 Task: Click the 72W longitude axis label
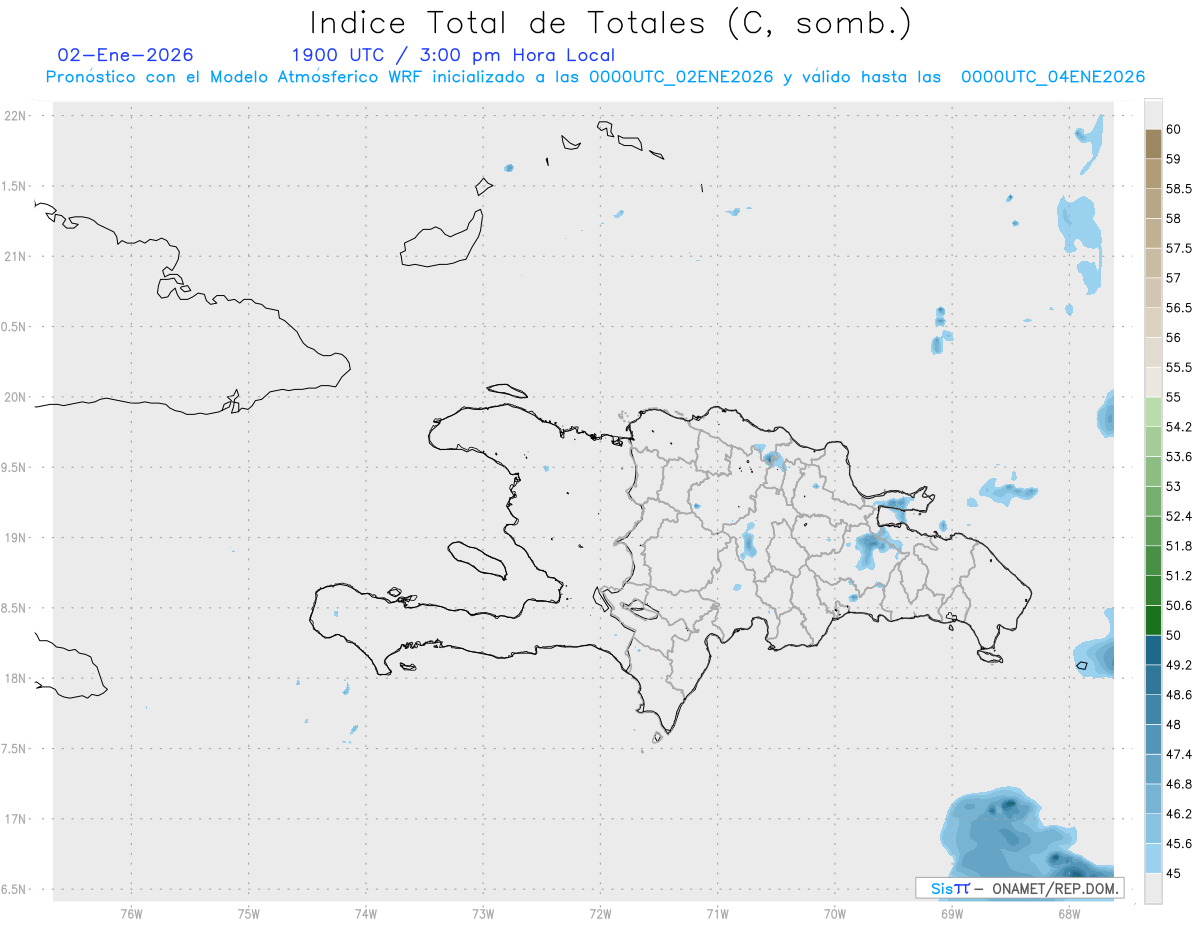(x=600, y=914)
